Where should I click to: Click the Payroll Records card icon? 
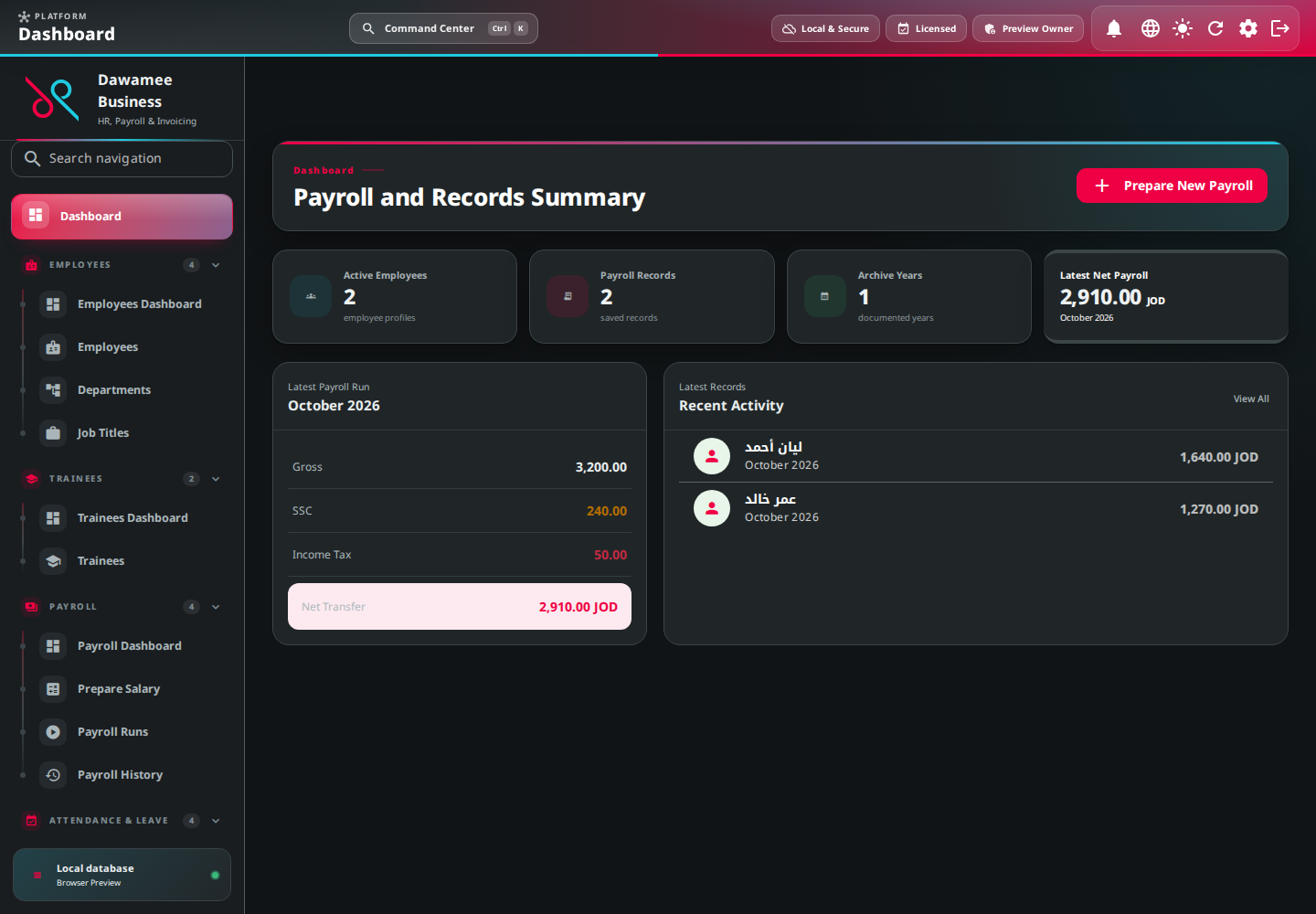click(568, 296)
